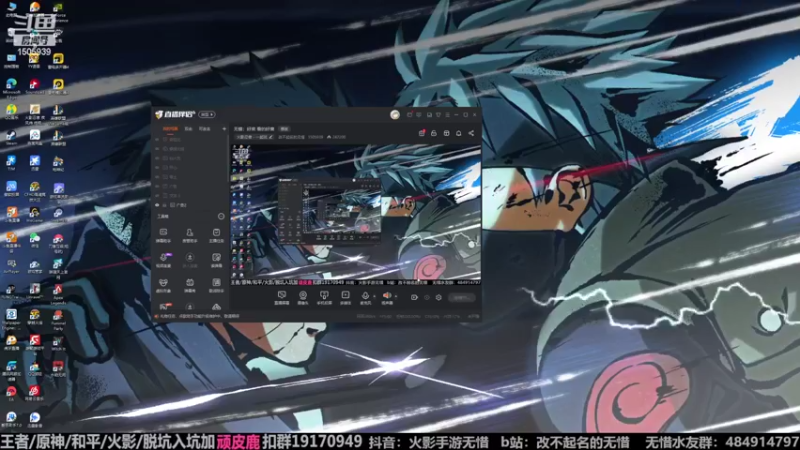Add a new scene with the plus icon
The width and height of the screenshot is (800, 450).
point(224,129)
